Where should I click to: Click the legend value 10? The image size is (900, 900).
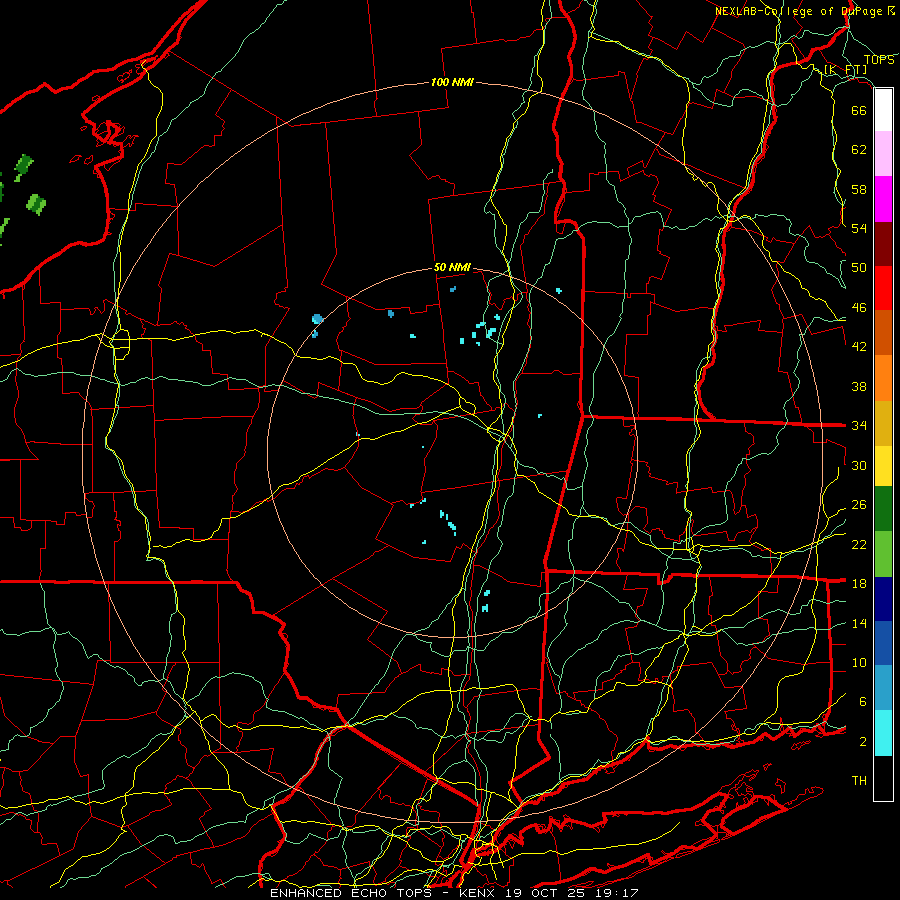pos(859,662)
